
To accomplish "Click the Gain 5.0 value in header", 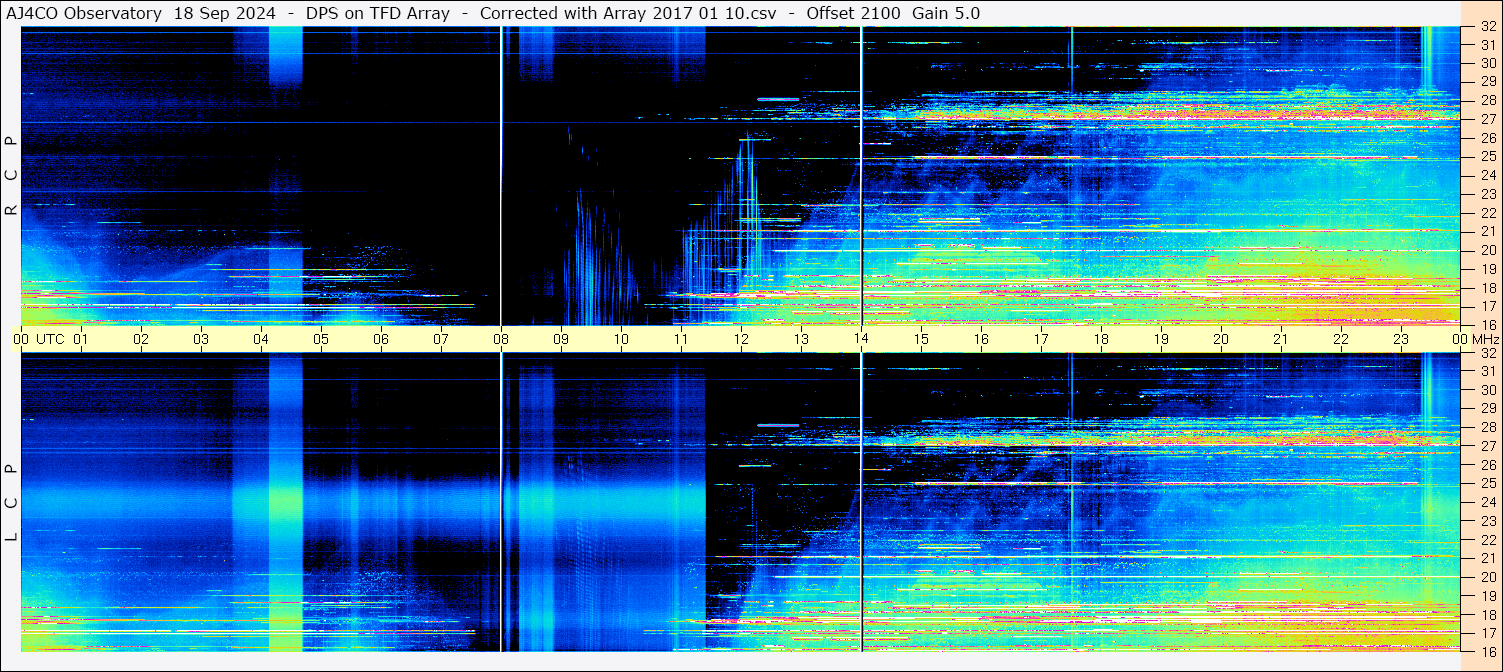I will [x=946, y=13].
